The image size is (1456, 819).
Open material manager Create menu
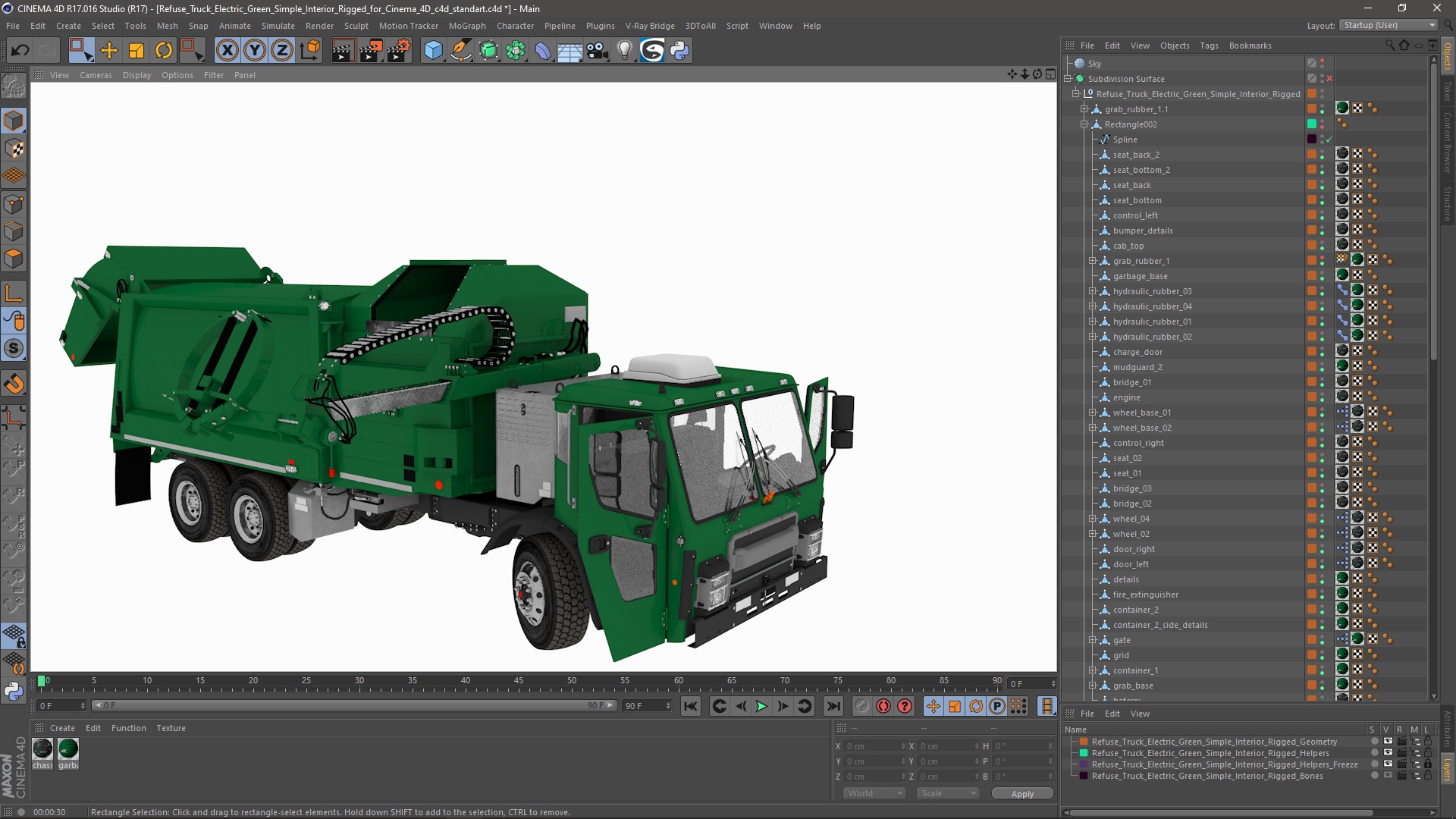point(62,728)
